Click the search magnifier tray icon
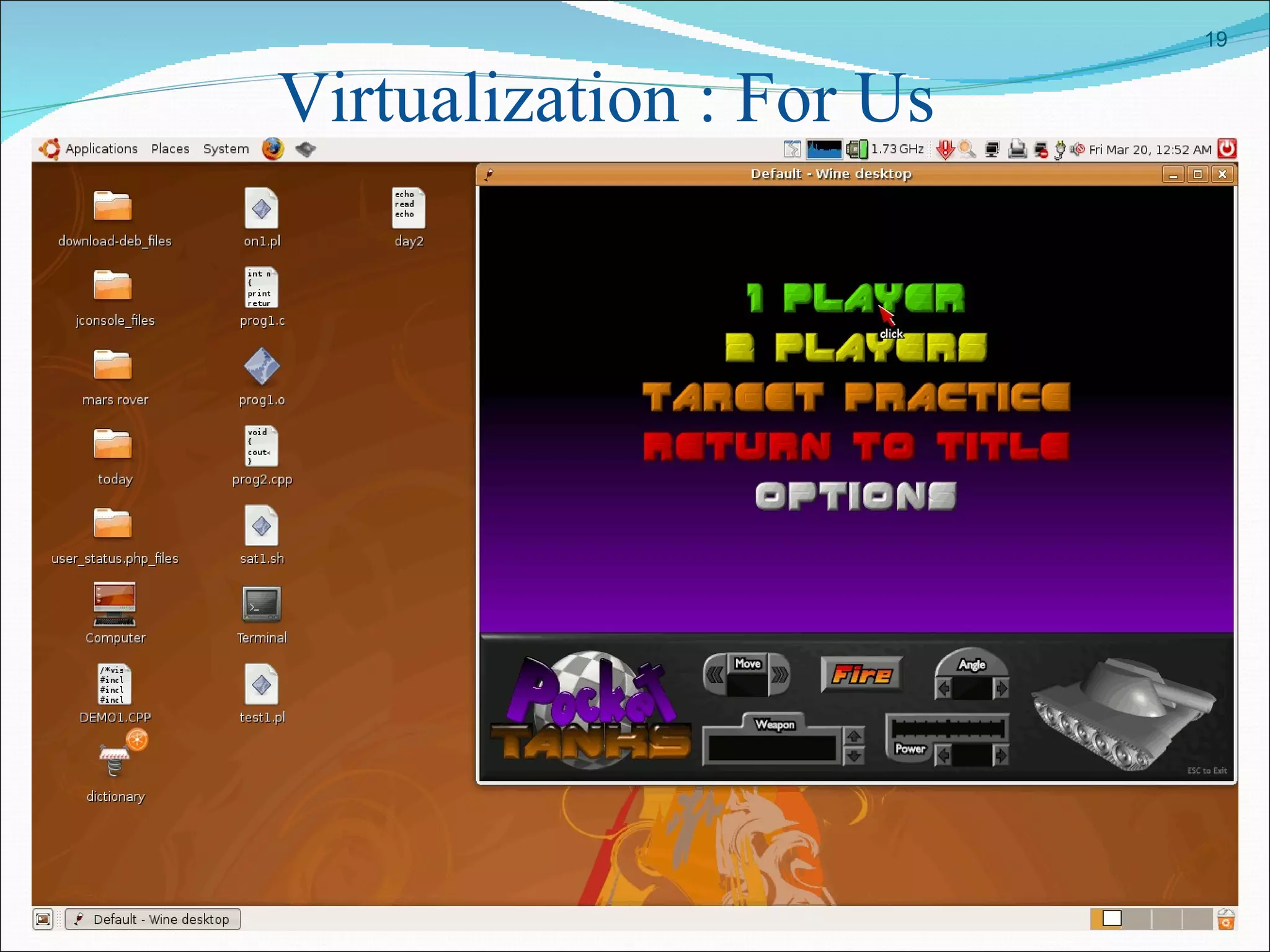Image resolution: width=1270 pixels, height=952 pixels. point(967,149)
